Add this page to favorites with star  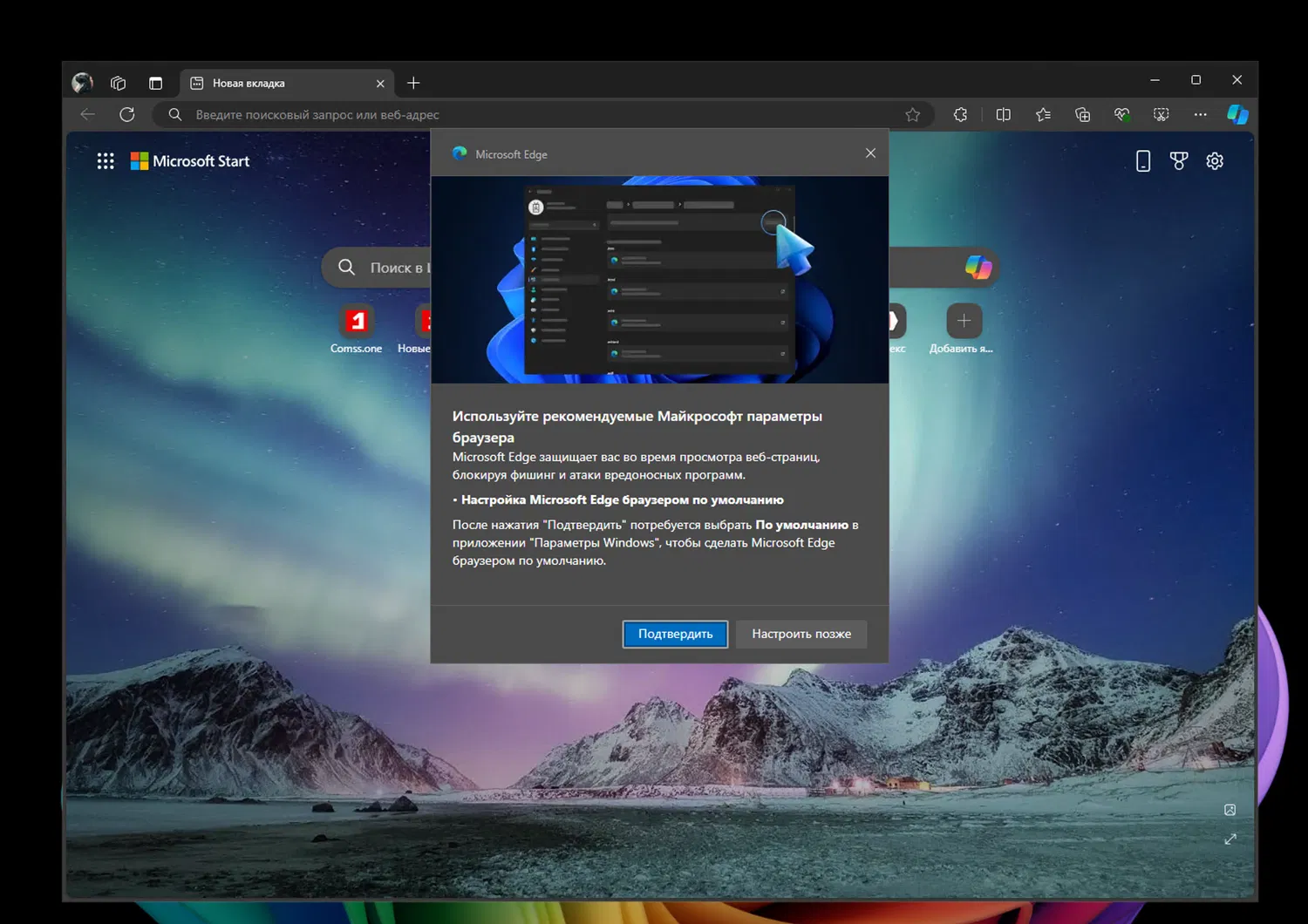(x=912, y=114)
